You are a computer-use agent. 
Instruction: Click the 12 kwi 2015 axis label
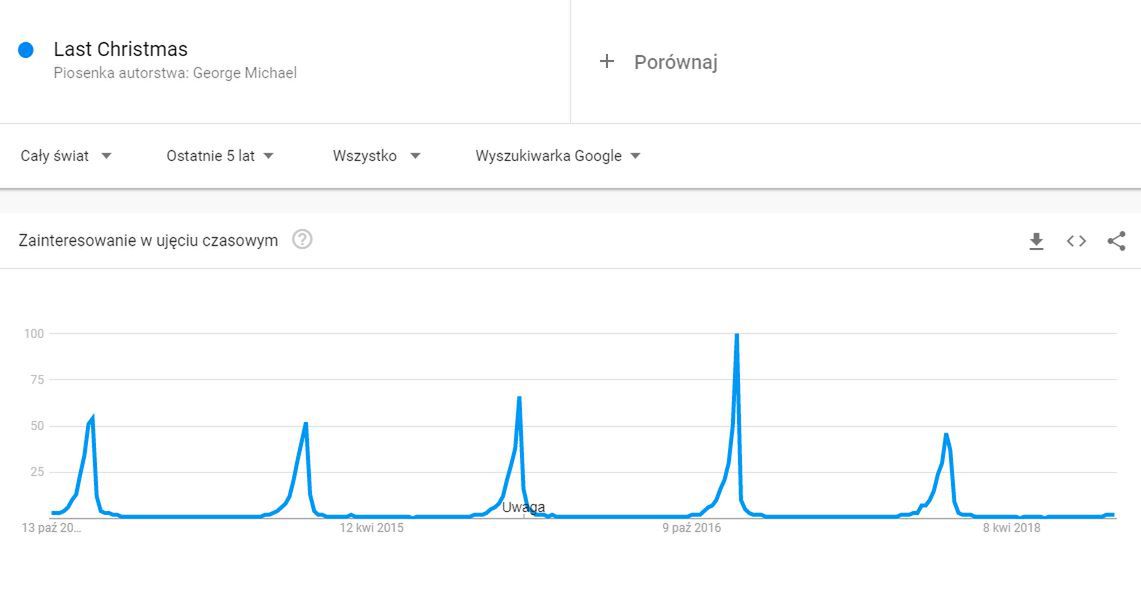(x=371, y=528)
